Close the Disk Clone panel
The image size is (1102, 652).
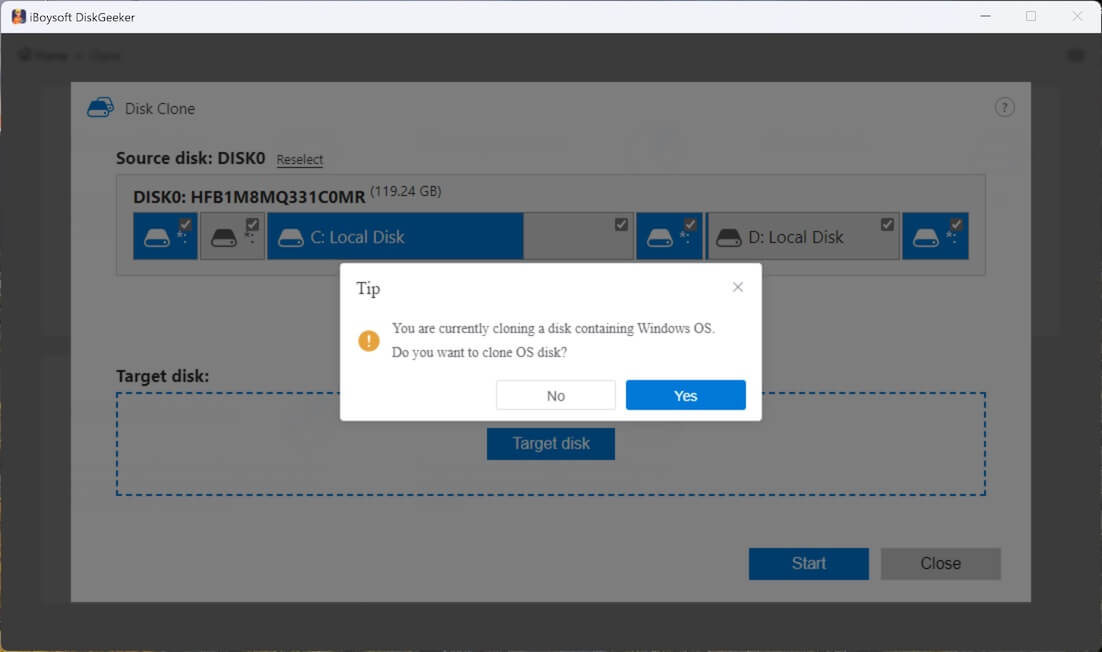coord(940,563)
